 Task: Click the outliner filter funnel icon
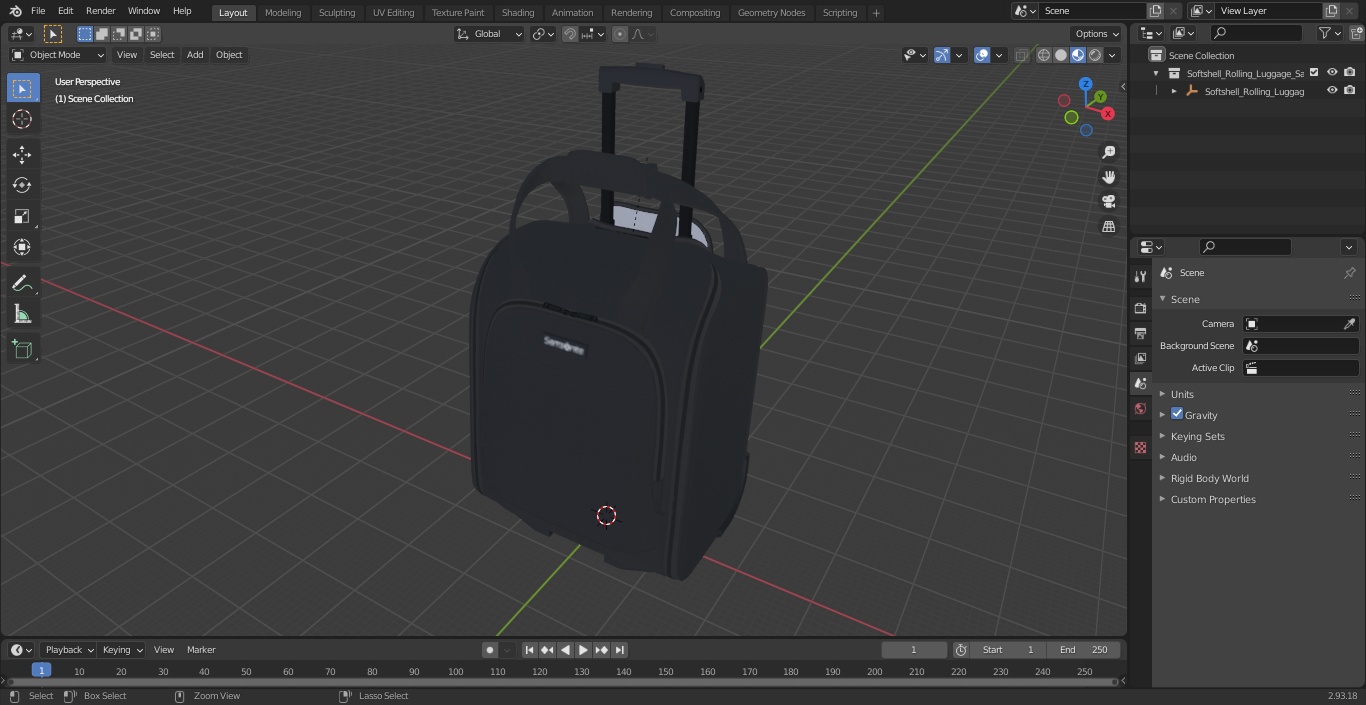1325,33
